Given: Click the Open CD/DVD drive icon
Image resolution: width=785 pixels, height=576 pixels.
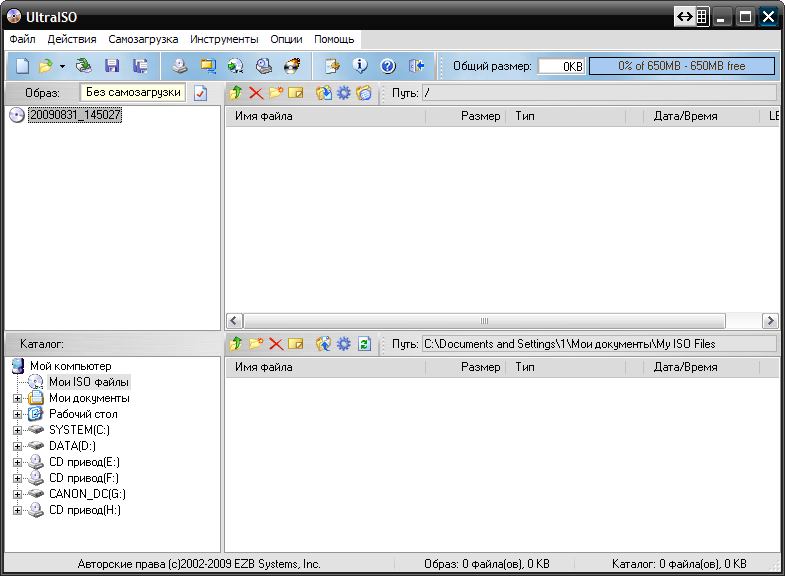Looking at the screenshot, I should click(x=84, y=66).
